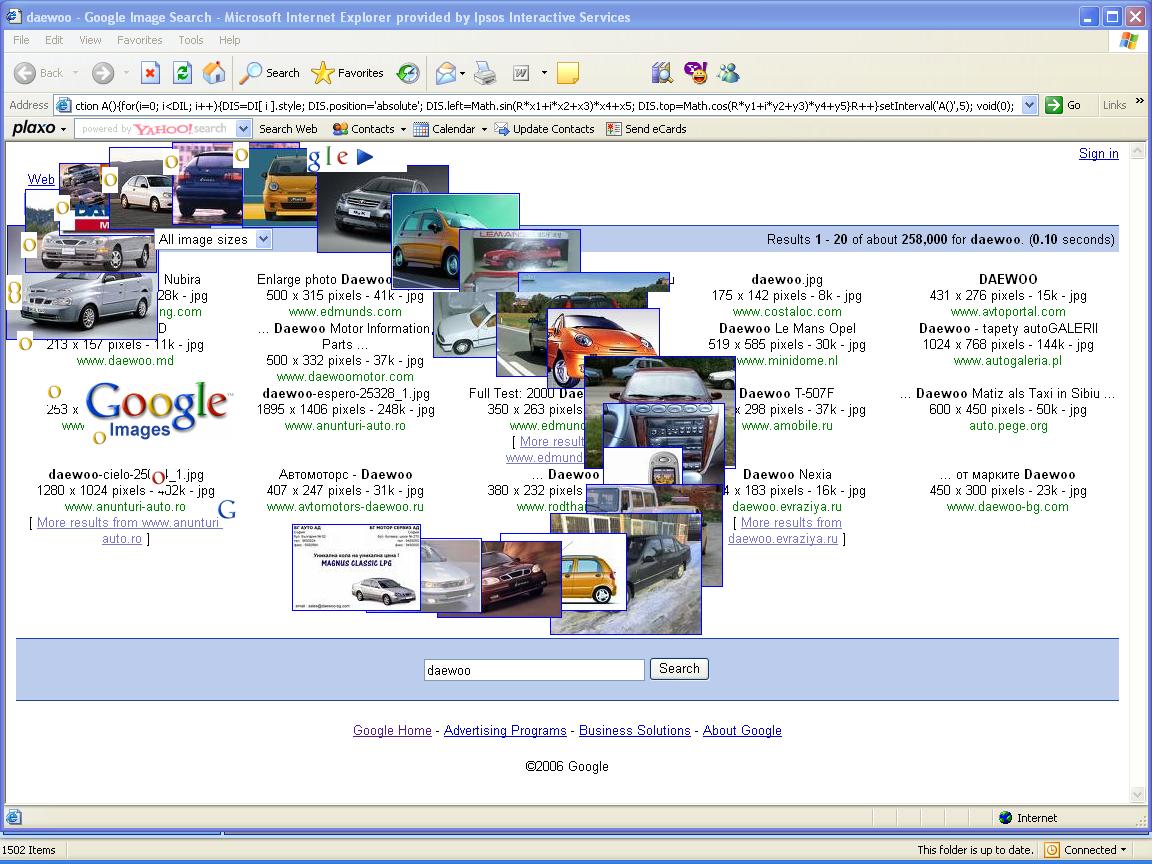Click Search Web in Plaxo toolbar
Viewport: 1152px width, 864px height.
tap(288, 129)
